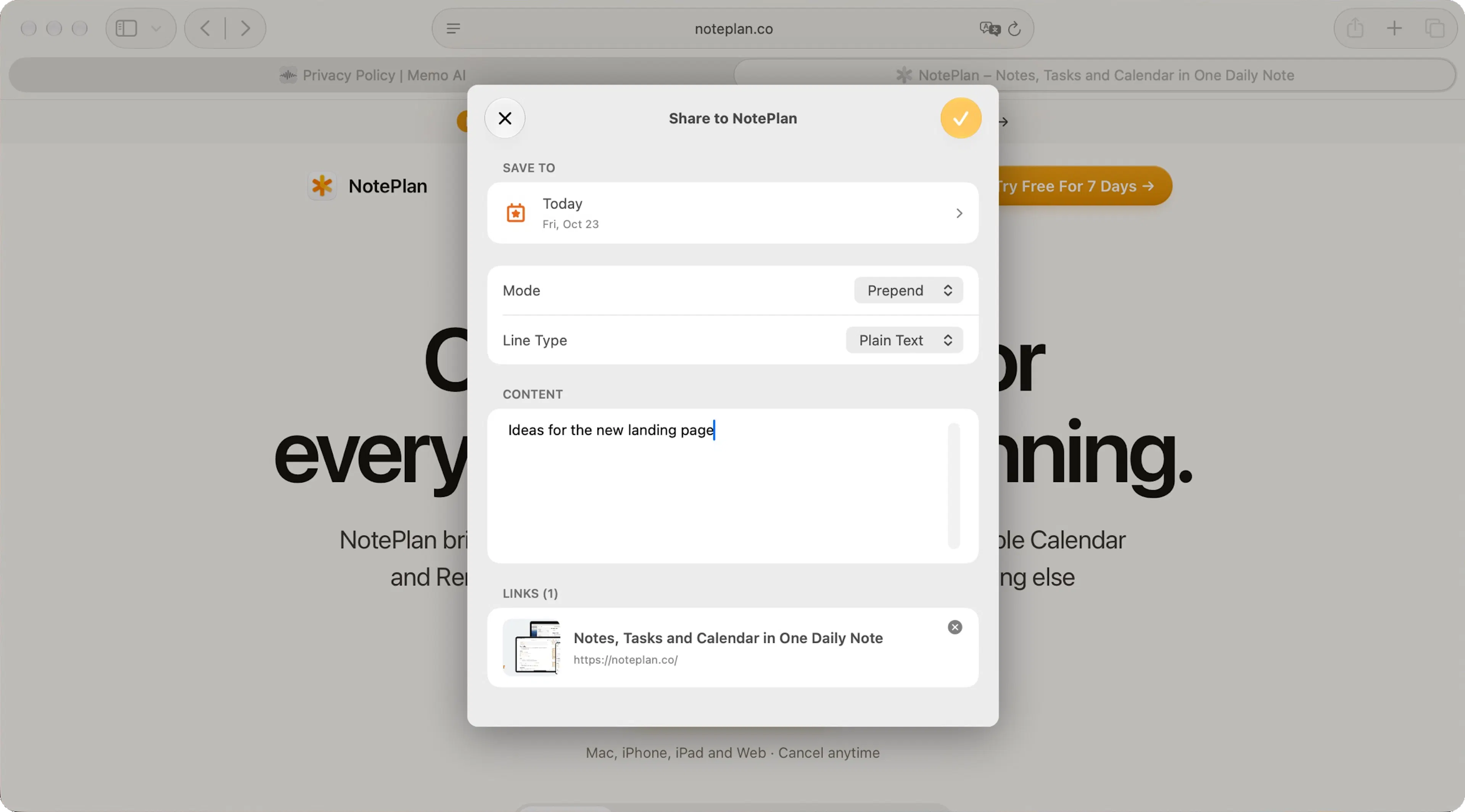Toggle the Safari sidebar button
The height and width of the screenshot is (812, 1465).
[x=126, y=28]
